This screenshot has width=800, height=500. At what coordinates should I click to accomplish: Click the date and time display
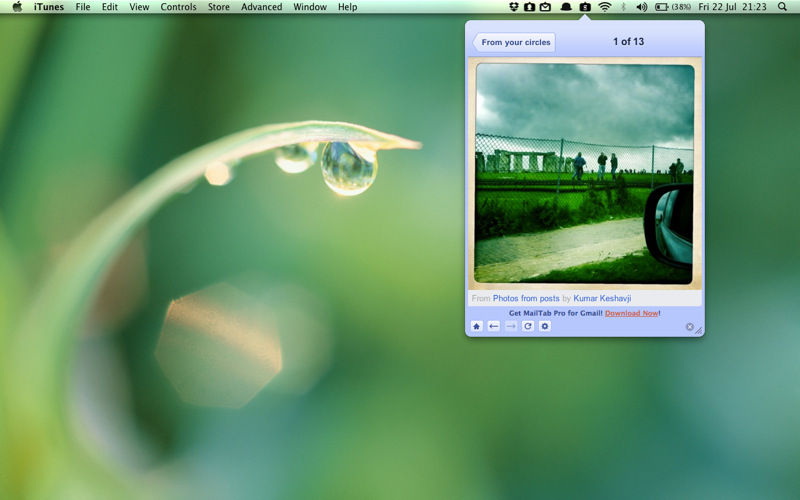732,7
